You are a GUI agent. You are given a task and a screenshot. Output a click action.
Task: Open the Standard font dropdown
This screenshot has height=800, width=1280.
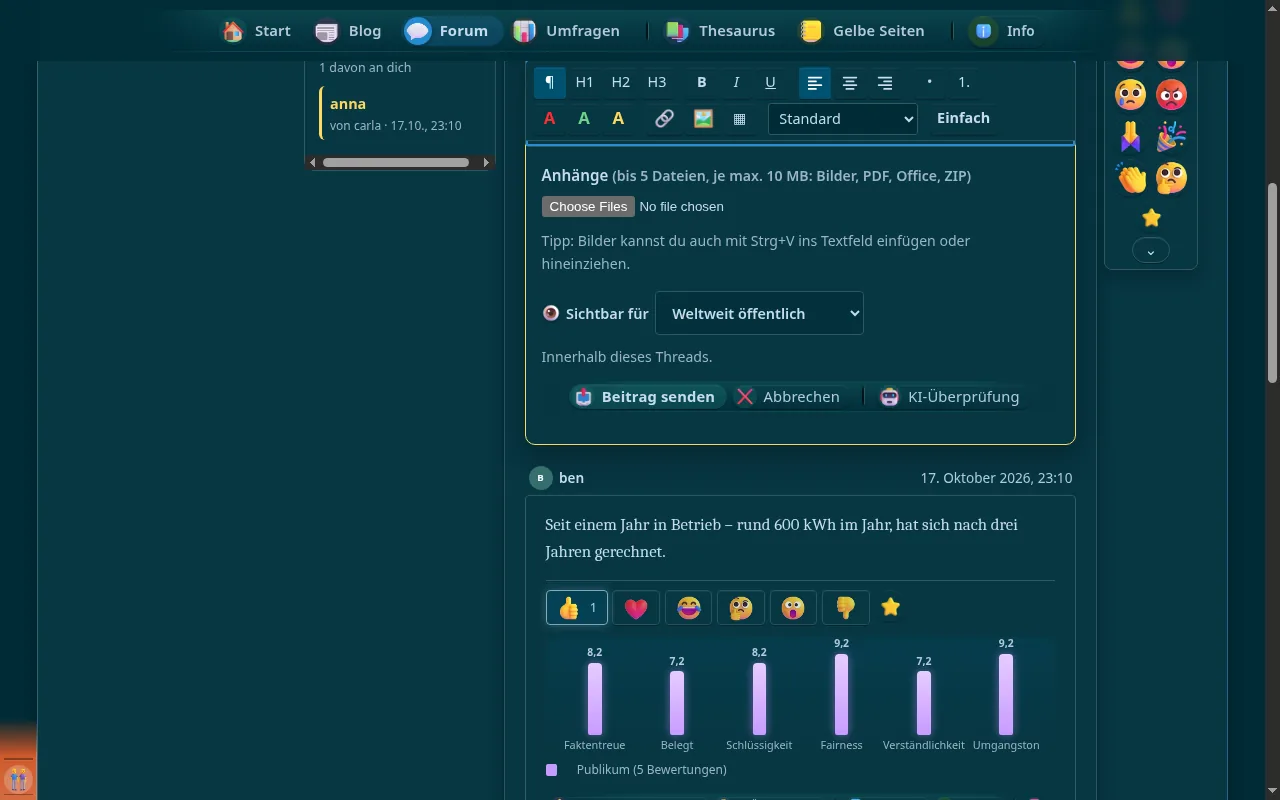pyautogui.click(x=843, y=118)
